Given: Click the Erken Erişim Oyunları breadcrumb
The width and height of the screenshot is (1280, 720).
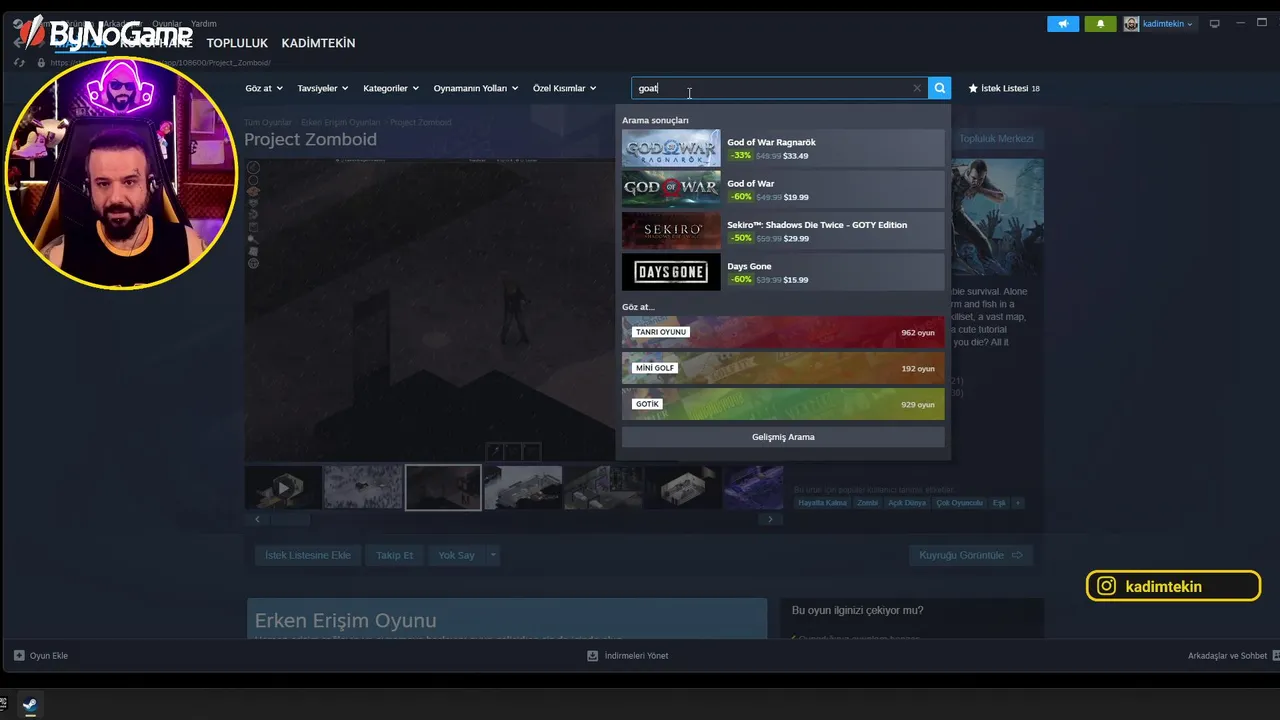Looking at the screenshot, I should pyautogui.click(x=341, y=122).
